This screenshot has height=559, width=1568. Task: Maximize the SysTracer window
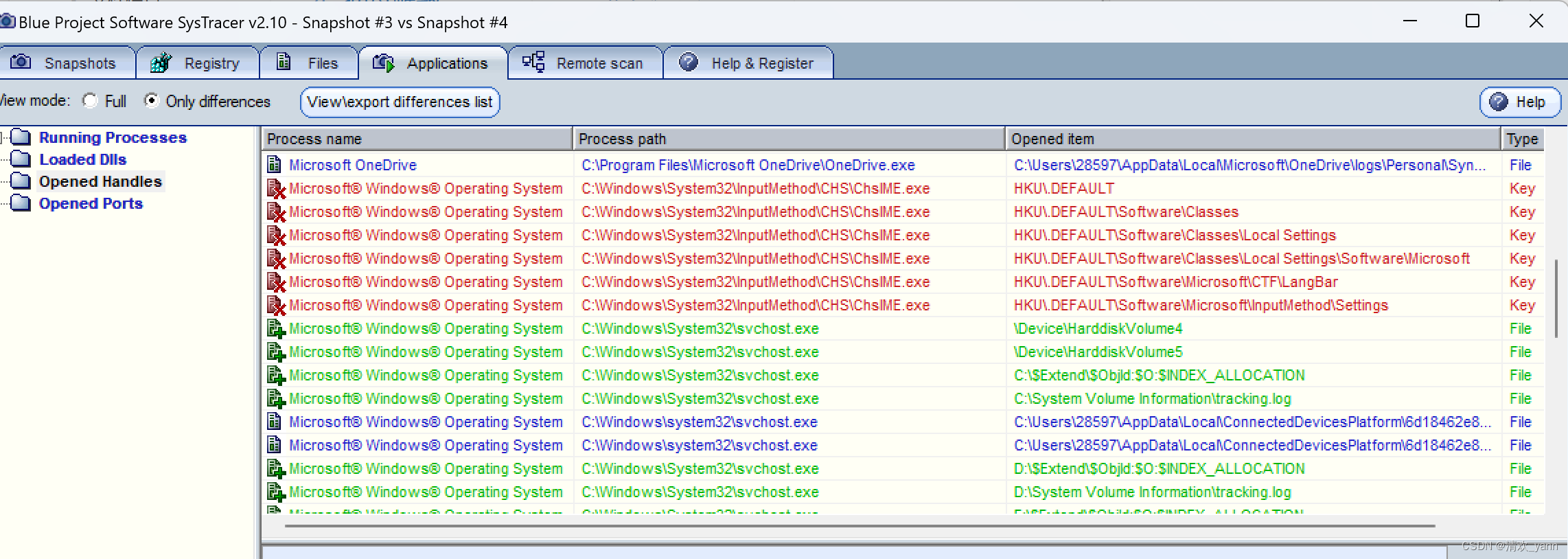coord(1473,21)
